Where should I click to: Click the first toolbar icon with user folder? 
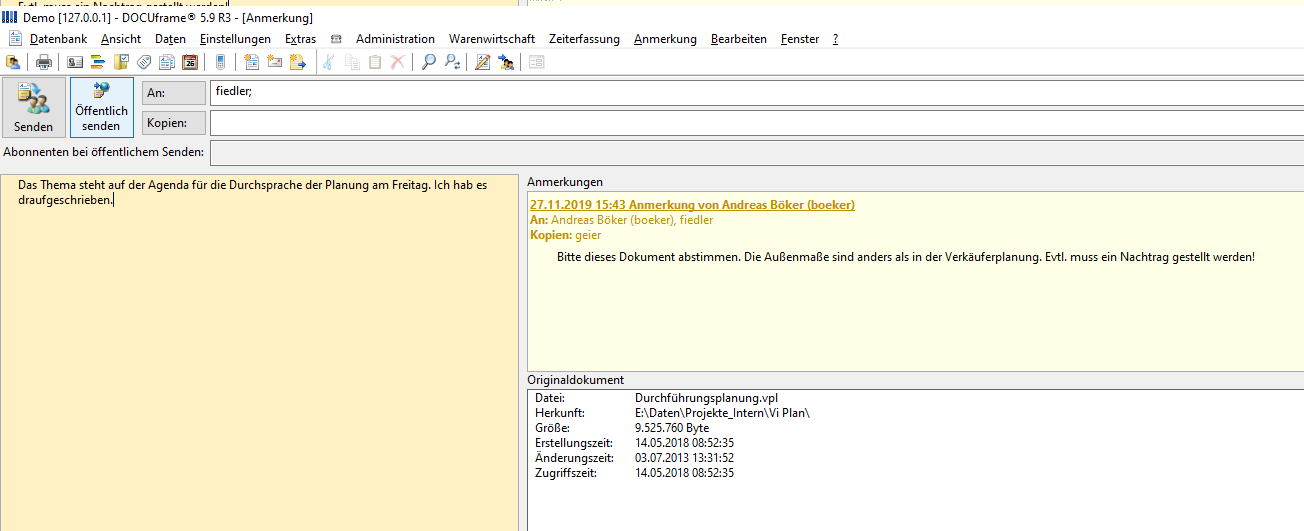pos(13,62)
